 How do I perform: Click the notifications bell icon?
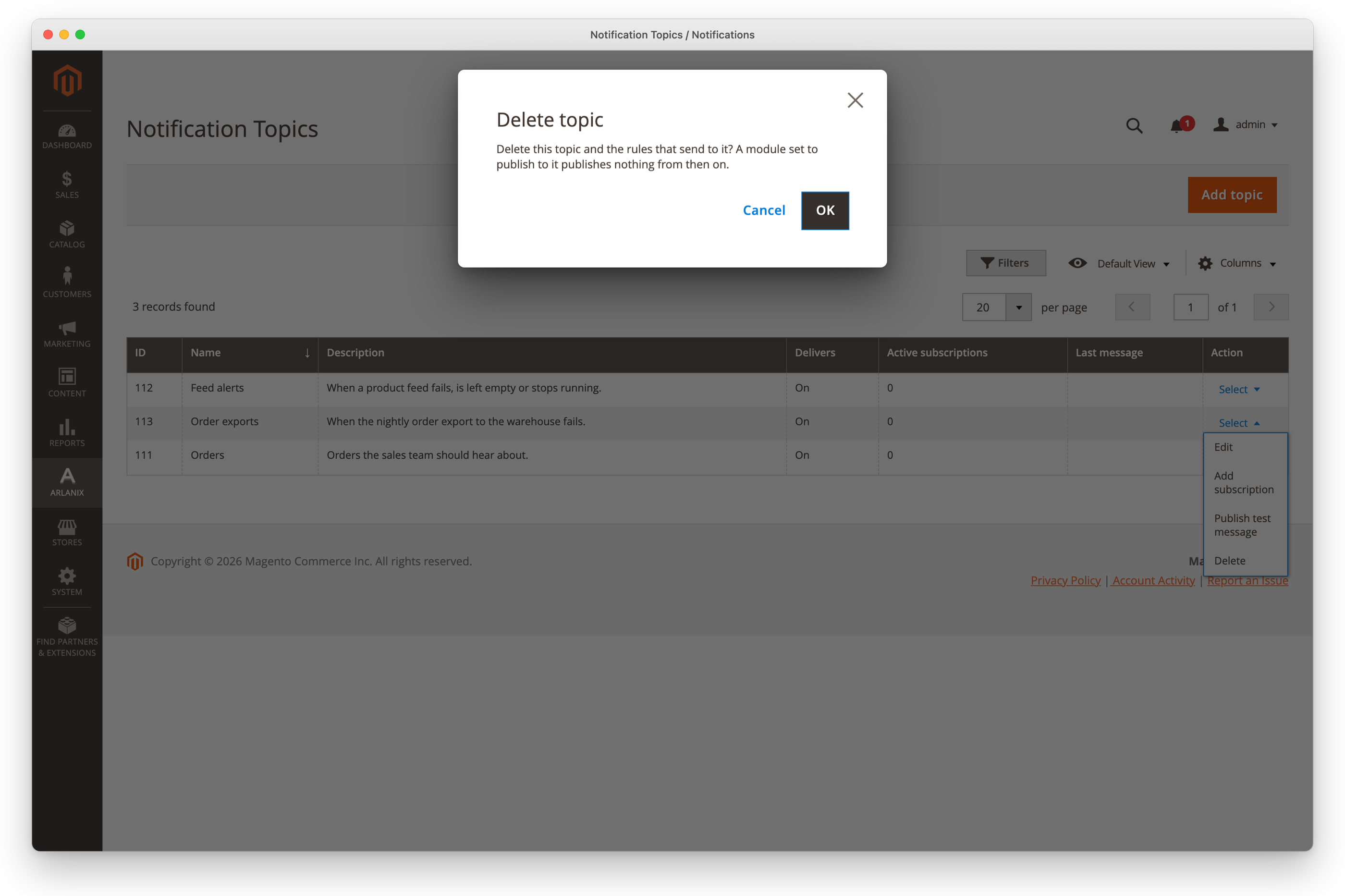[1176, 125]
